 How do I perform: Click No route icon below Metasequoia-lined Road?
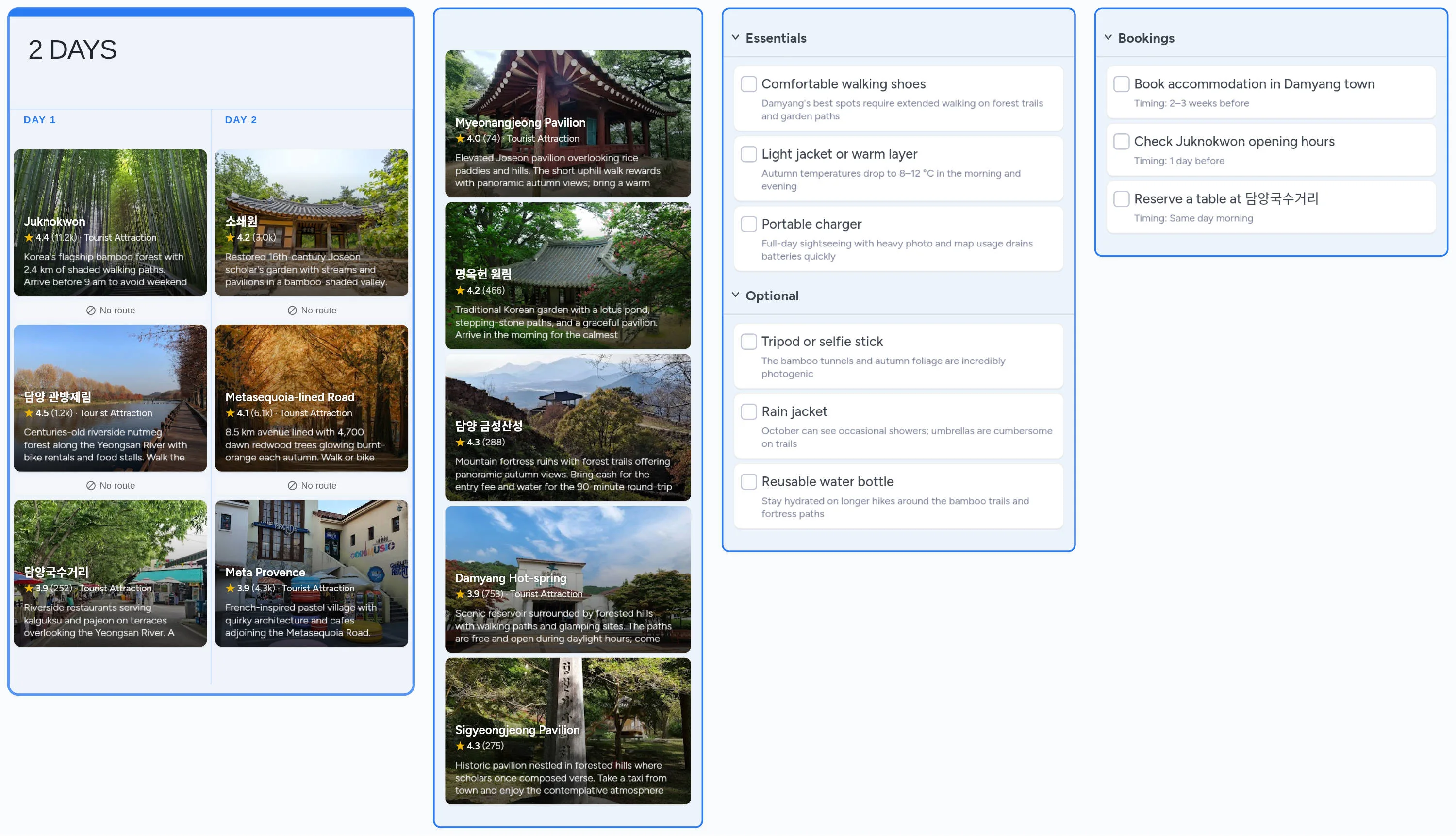point(292,485)
